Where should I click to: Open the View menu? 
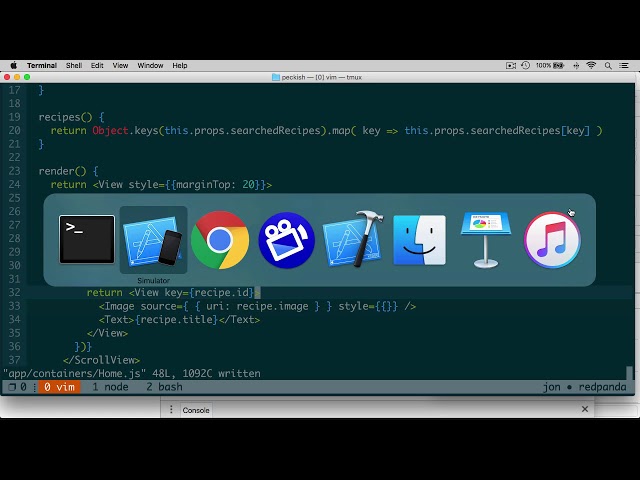point(120,65)
